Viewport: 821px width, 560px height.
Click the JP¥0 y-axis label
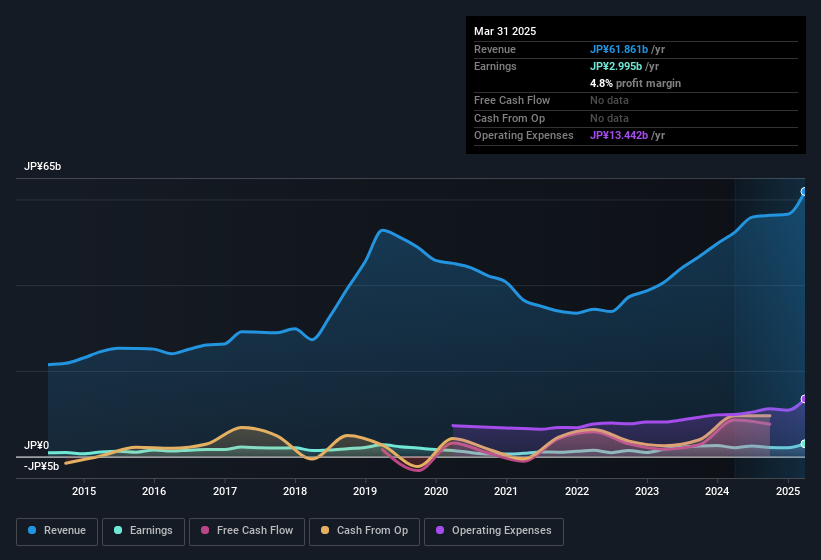(x=36, y=445)
